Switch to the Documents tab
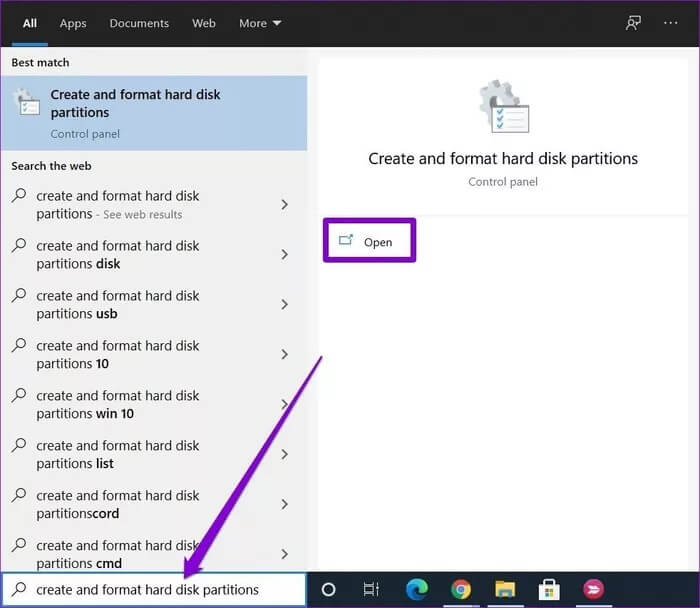The image size is (700, 608). [139, 23]
